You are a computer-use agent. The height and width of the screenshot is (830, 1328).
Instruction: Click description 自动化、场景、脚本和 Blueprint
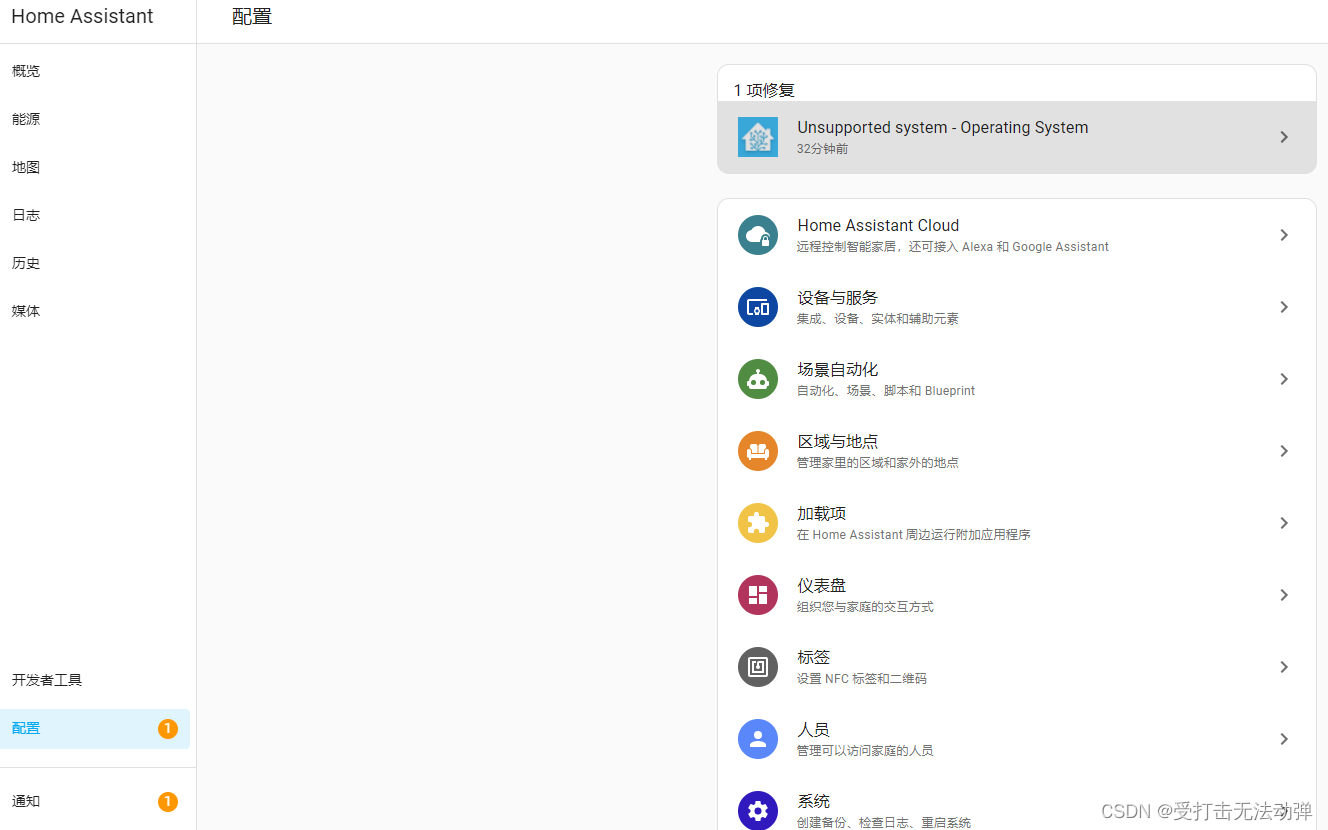886,391
